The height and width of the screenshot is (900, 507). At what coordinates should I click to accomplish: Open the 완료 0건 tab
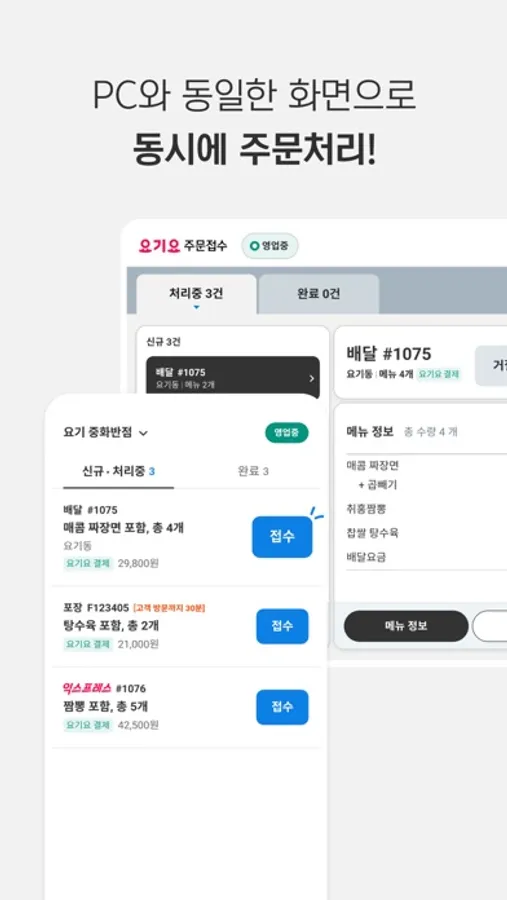pos(319,294)
